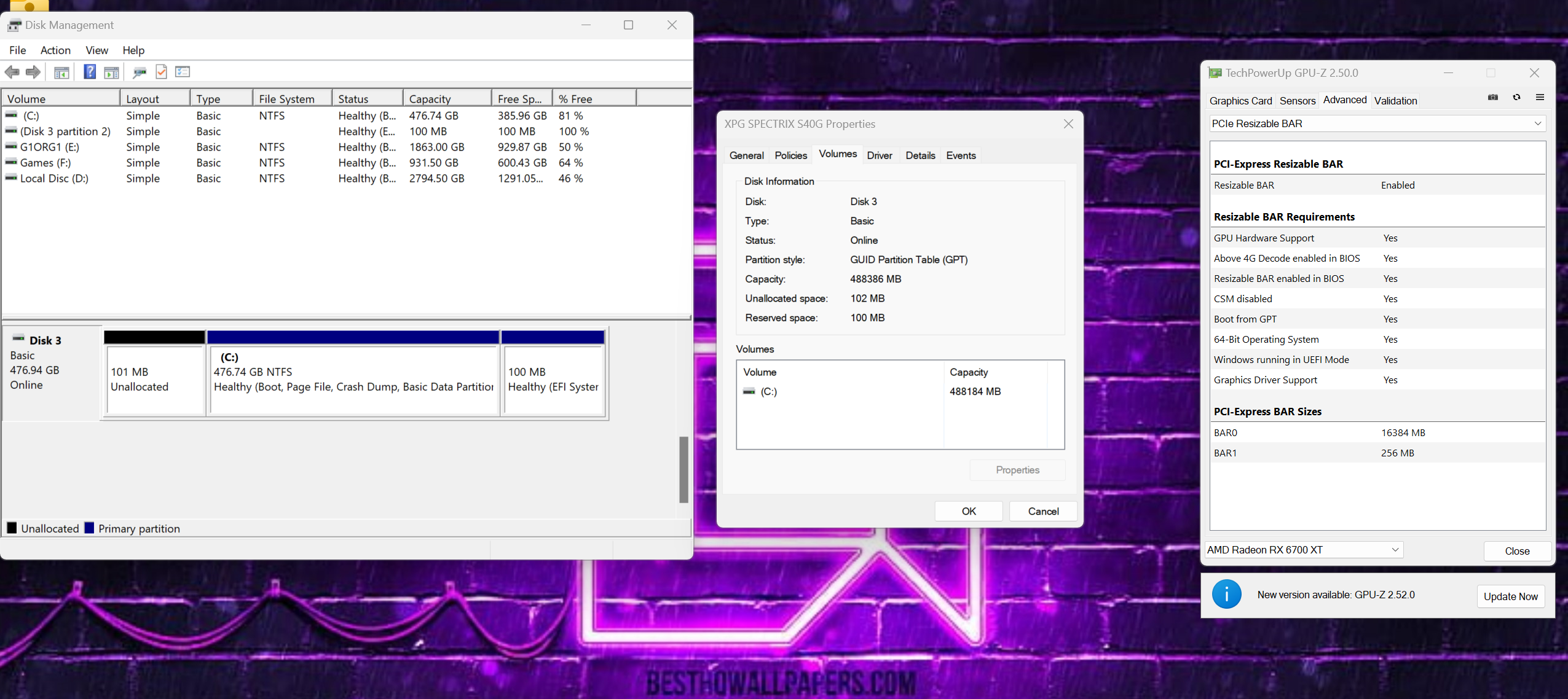Click the properties checkmark document icon
This screenshot has height=699, width=1568.
point(161,72)
